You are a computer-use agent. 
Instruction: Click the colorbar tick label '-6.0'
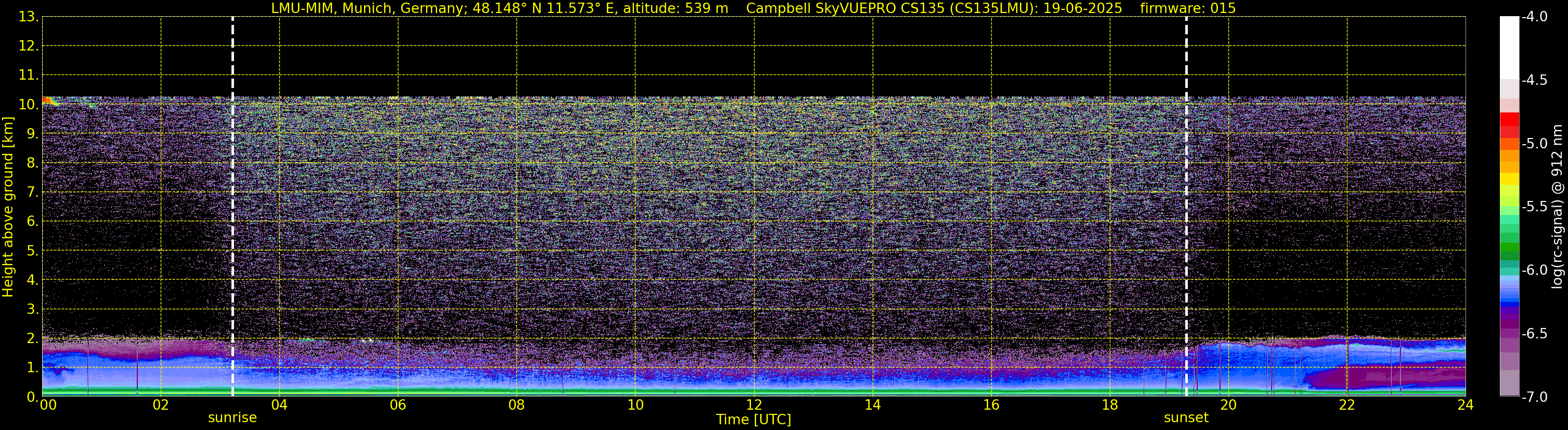coord(1534,270)
